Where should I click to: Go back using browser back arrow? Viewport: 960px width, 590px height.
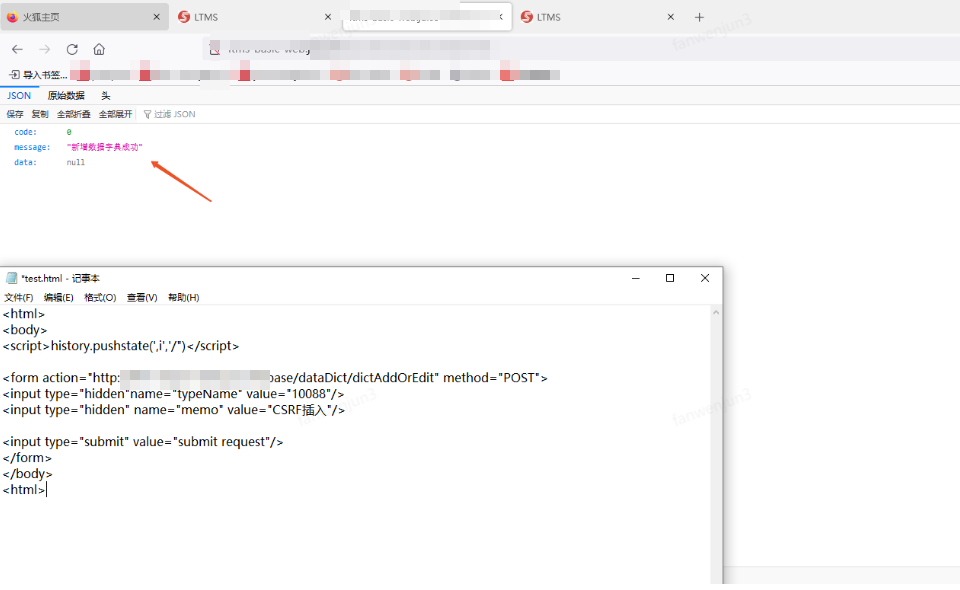click(17, 50)
